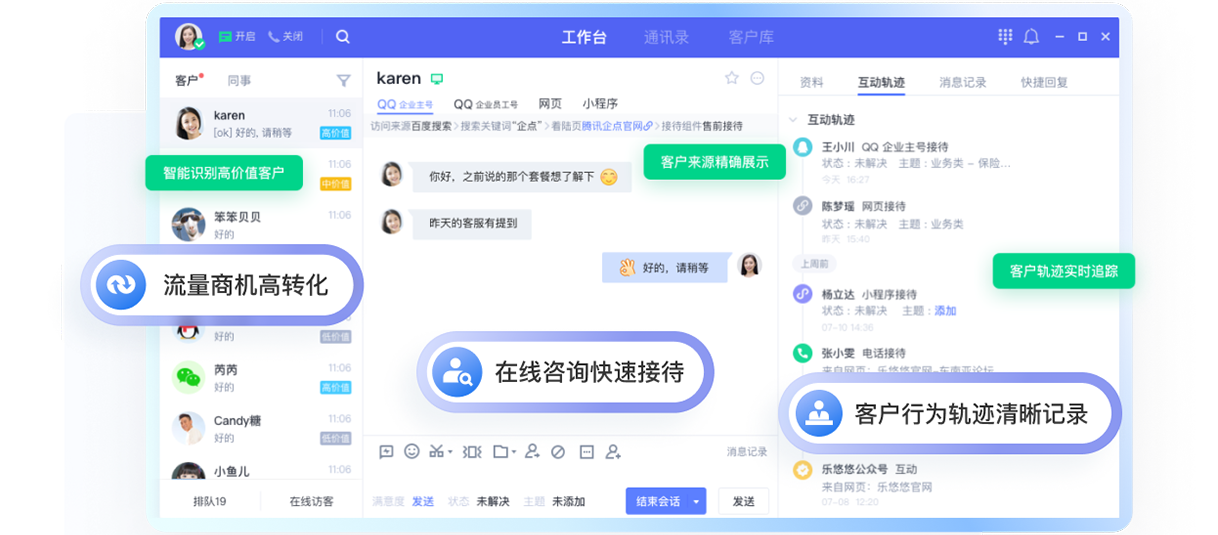Toggle the 关闭 phone status
The width and height of the screenshot is (1218, 535).
point(285,36)
